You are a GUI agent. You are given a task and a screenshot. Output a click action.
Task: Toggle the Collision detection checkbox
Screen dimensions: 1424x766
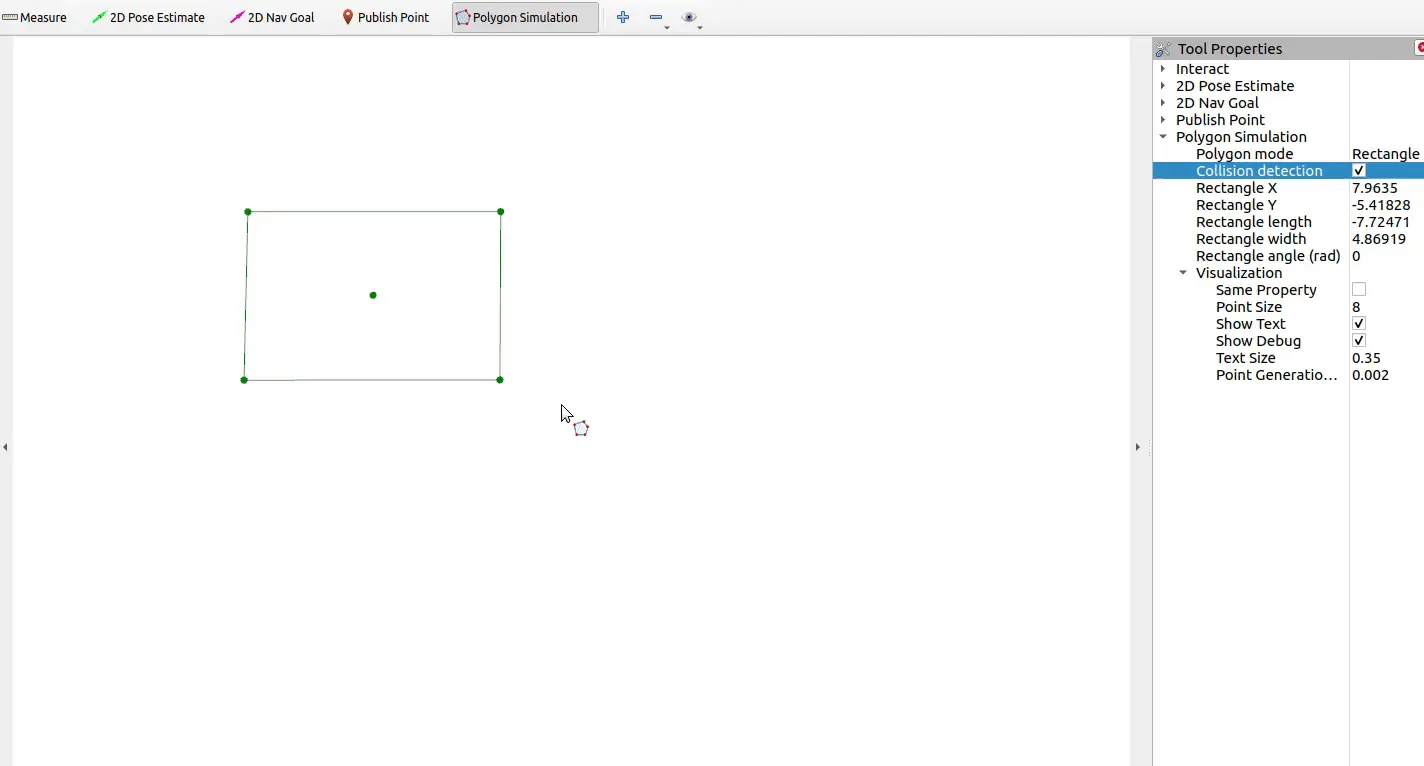coord(1358,171)
